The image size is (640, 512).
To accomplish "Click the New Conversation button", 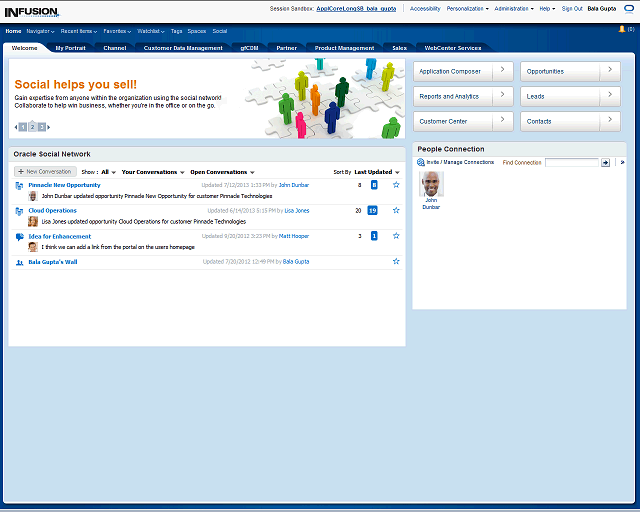I will click(44, 172).
